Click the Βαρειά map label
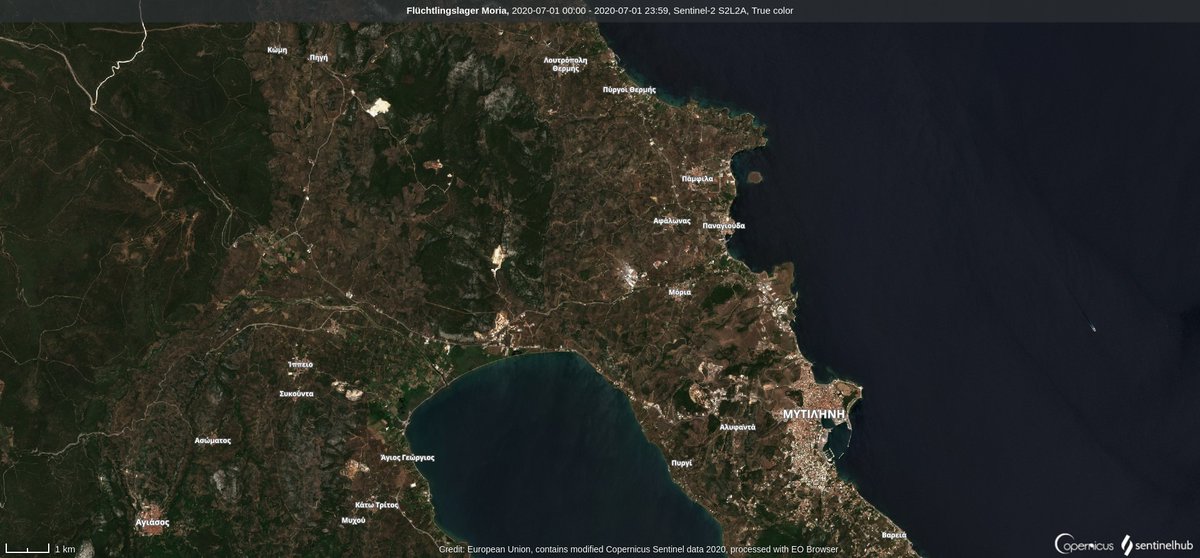The width and height of the screenshot is (1200, 558). tap(894, 536)
